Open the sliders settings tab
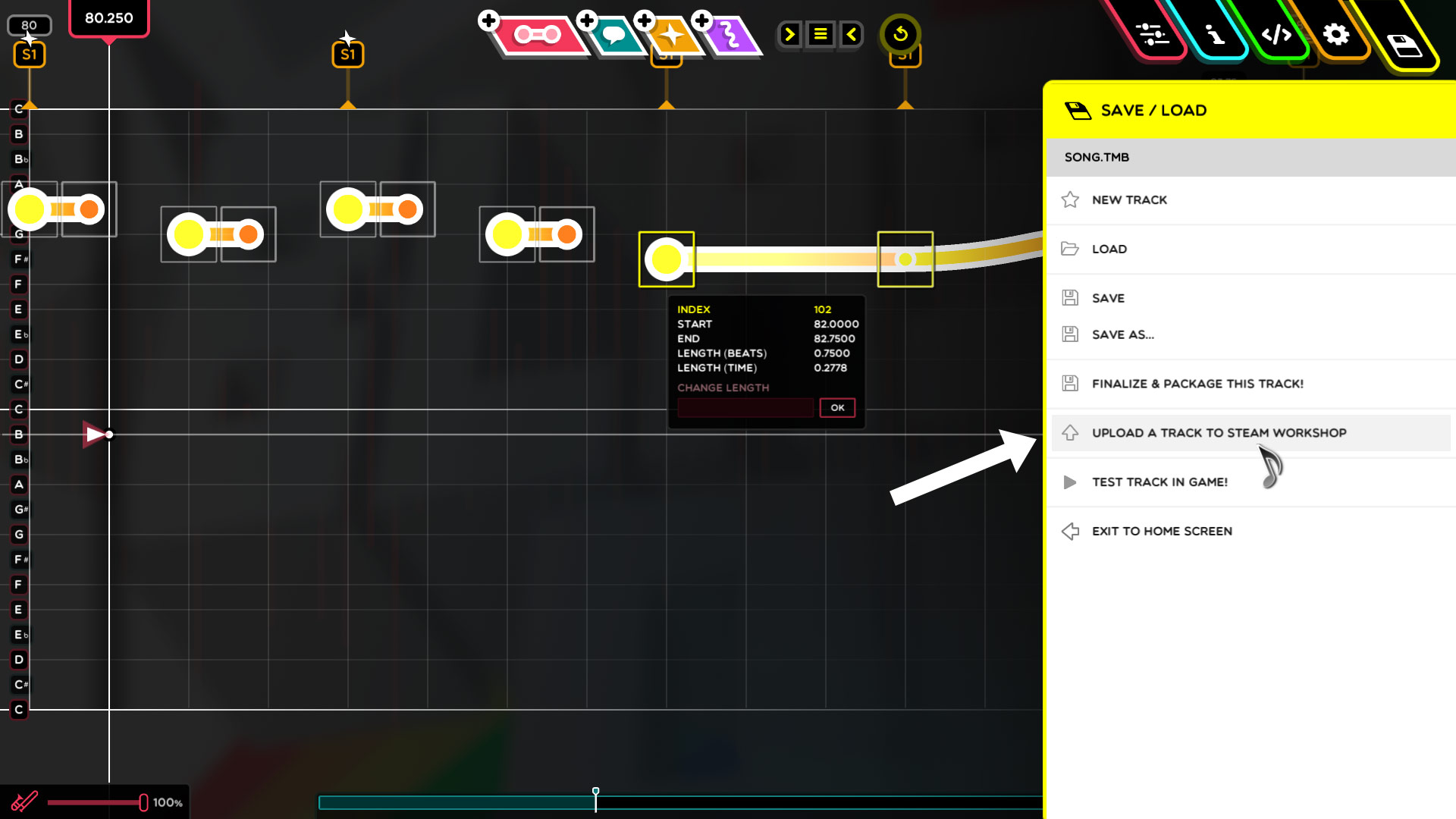Viewport: 1456px width, 819px height. pyautogui.click(x=1152, y=34)
